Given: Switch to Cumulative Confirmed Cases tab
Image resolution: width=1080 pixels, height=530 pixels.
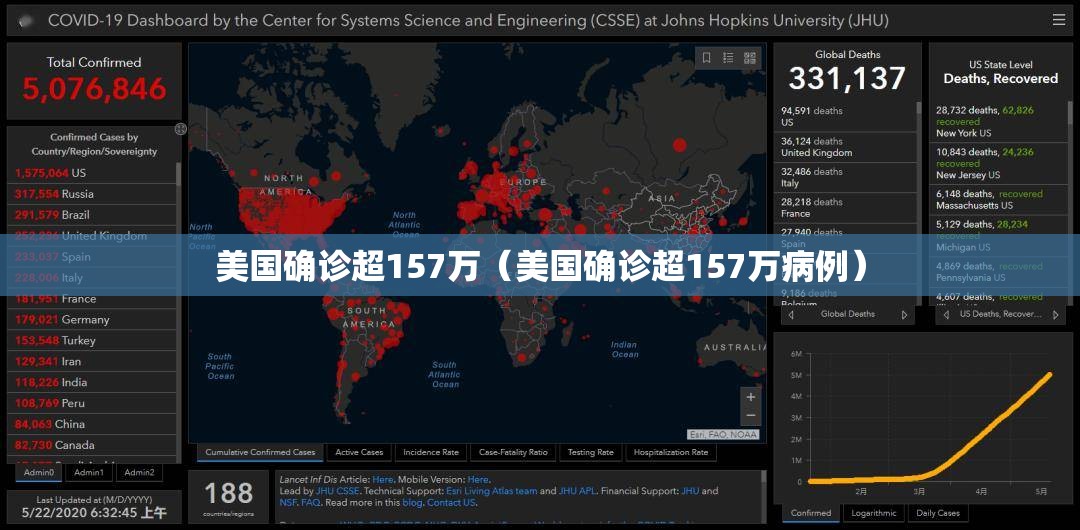Looking at the screenshot, I should 260,453.
